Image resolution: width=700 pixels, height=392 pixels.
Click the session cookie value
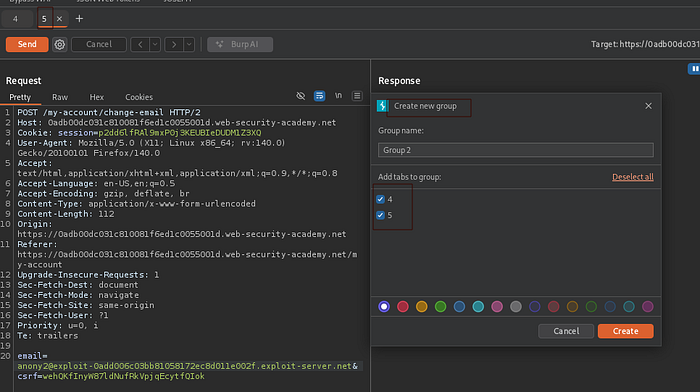179,133
